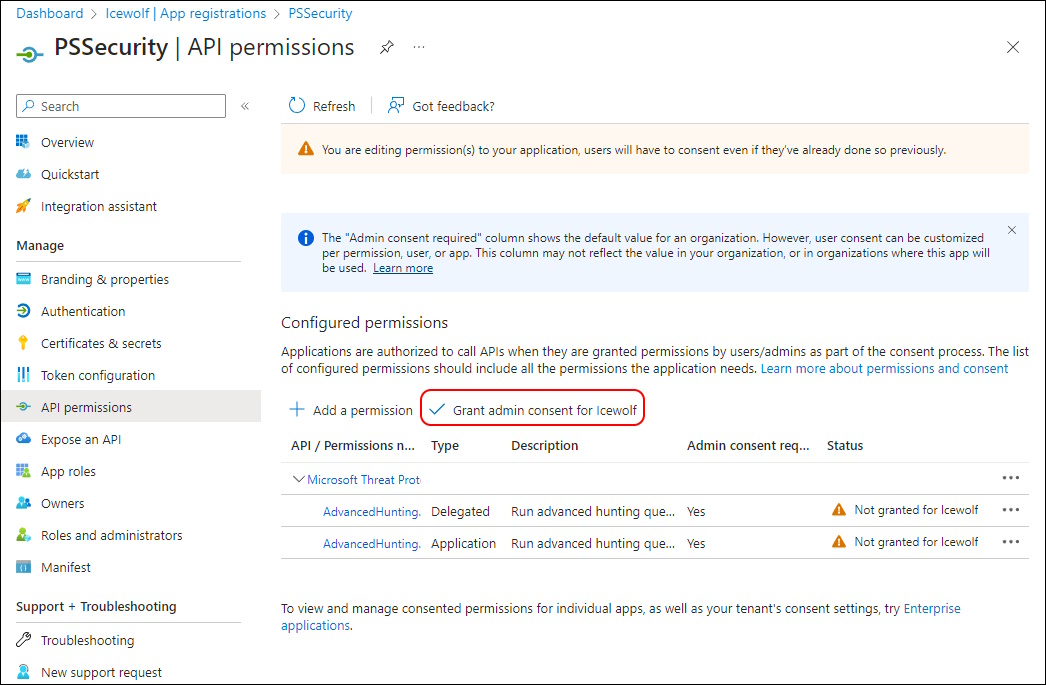The image size is (1046, 685).
Task: Click Add a permission
Action: tap(351, 410)
